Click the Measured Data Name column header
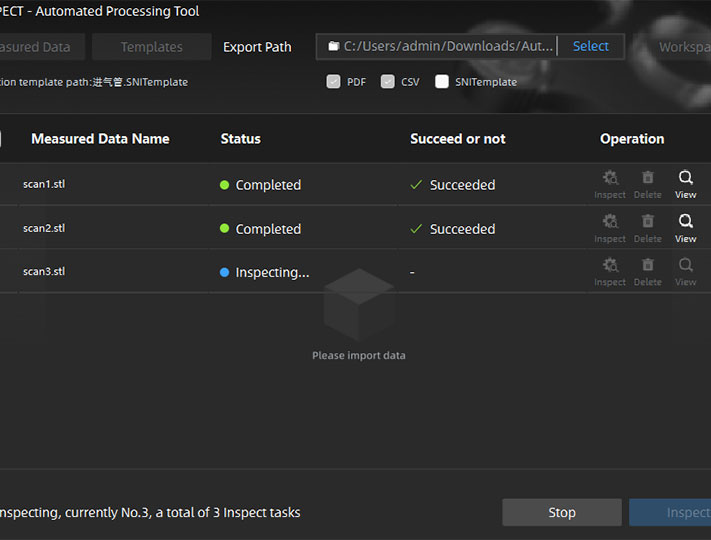 (x=100, y=139)
